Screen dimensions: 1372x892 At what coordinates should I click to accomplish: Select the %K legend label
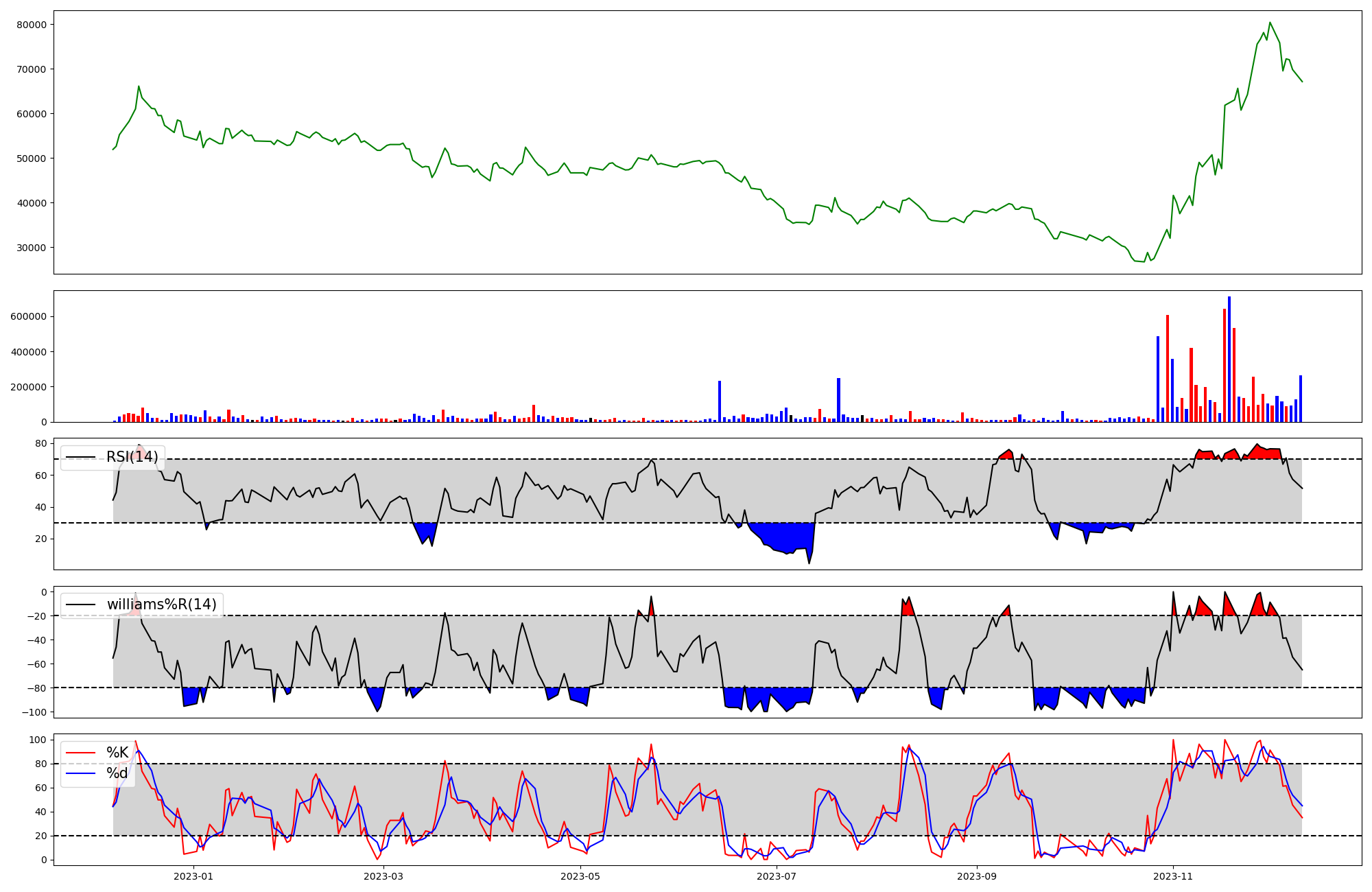click(x=117, y=753)
